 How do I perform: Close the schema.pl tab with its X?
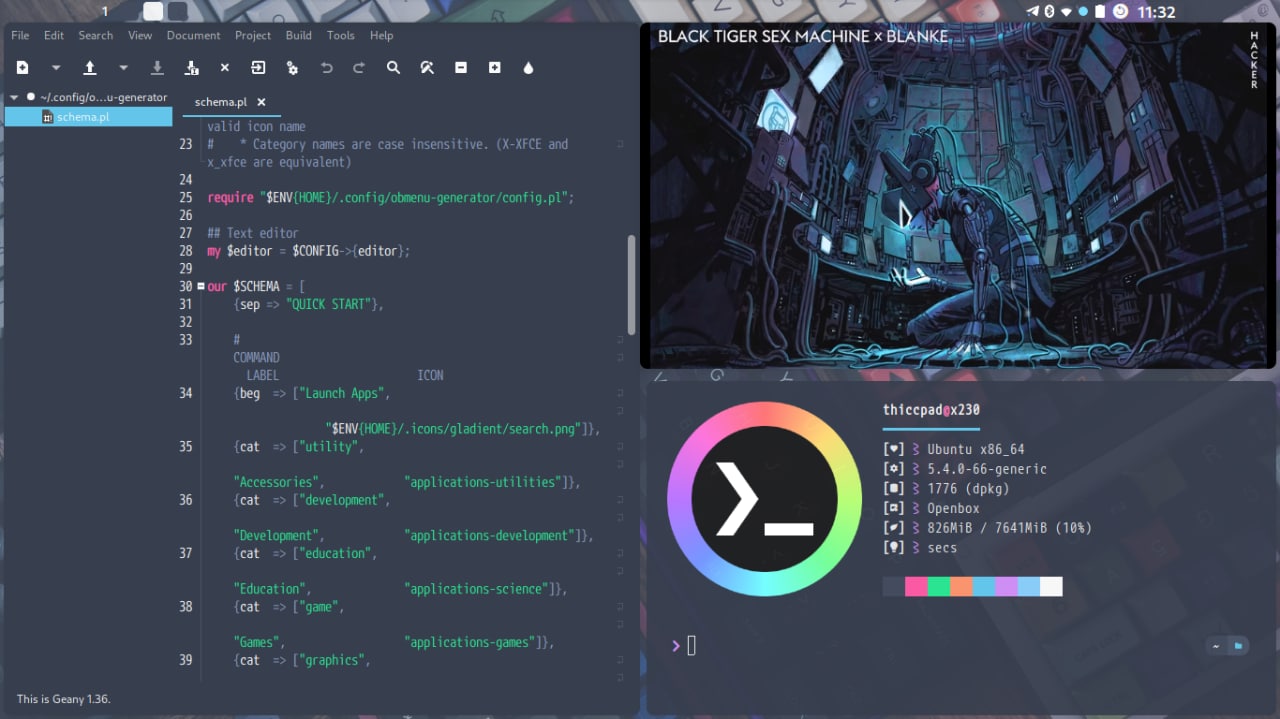[262, 102]
